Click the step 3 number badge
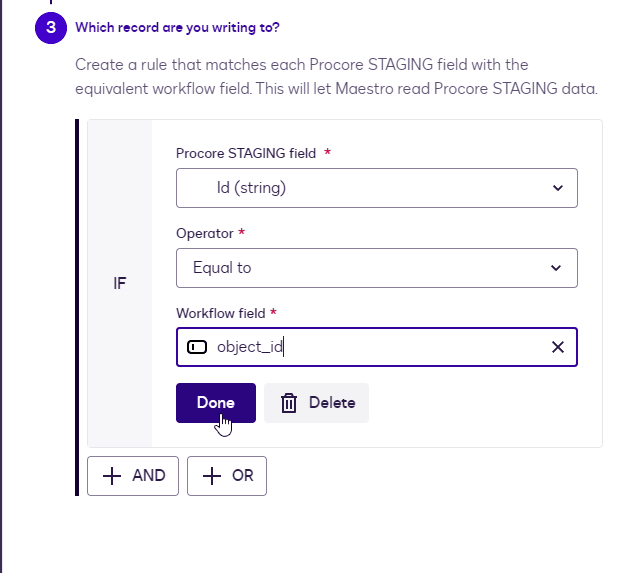Screen dimensions: 642x573 click(50, 27)
